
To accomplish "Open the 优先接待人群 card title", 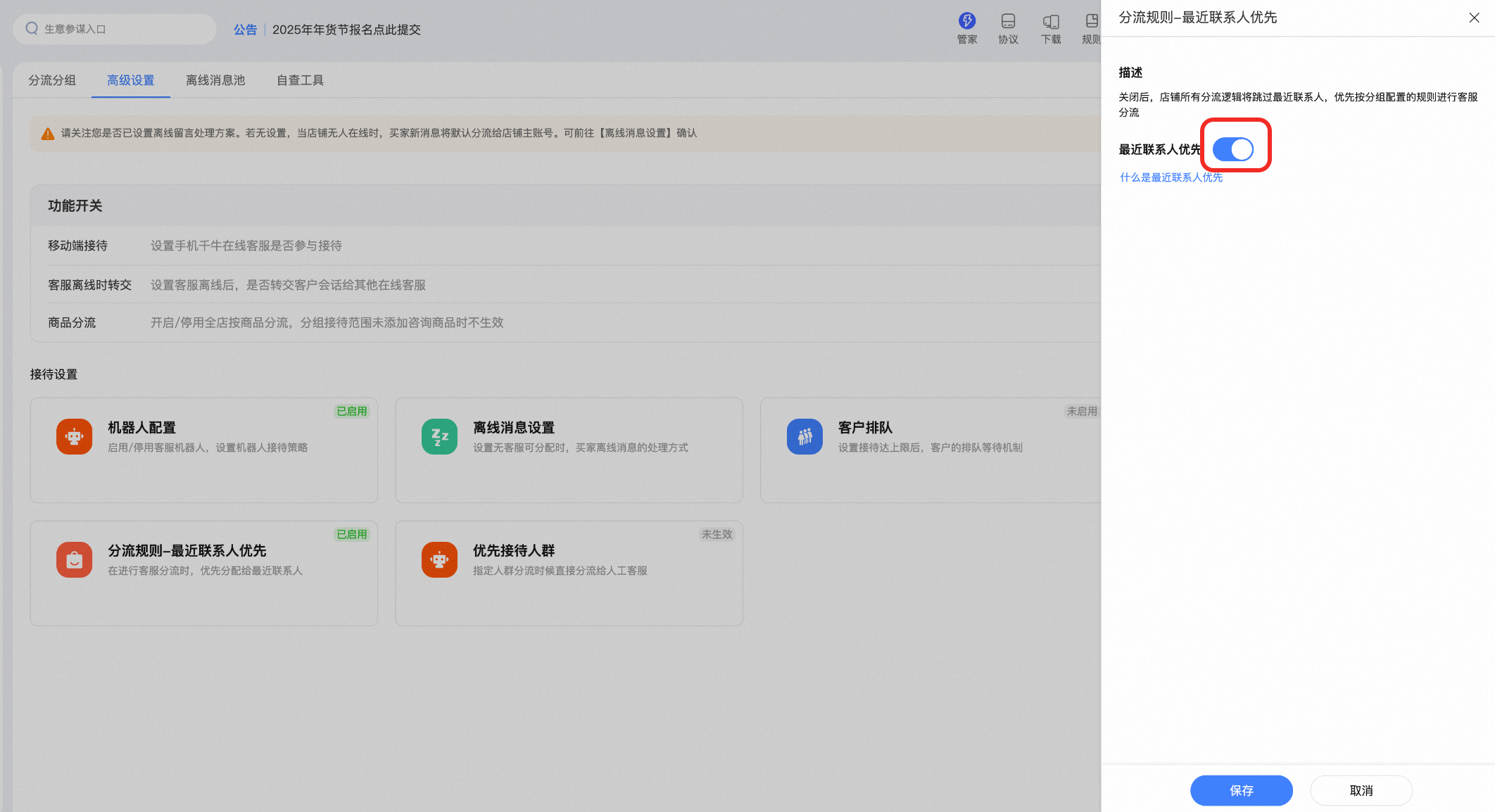I will (x=514, y=551).
